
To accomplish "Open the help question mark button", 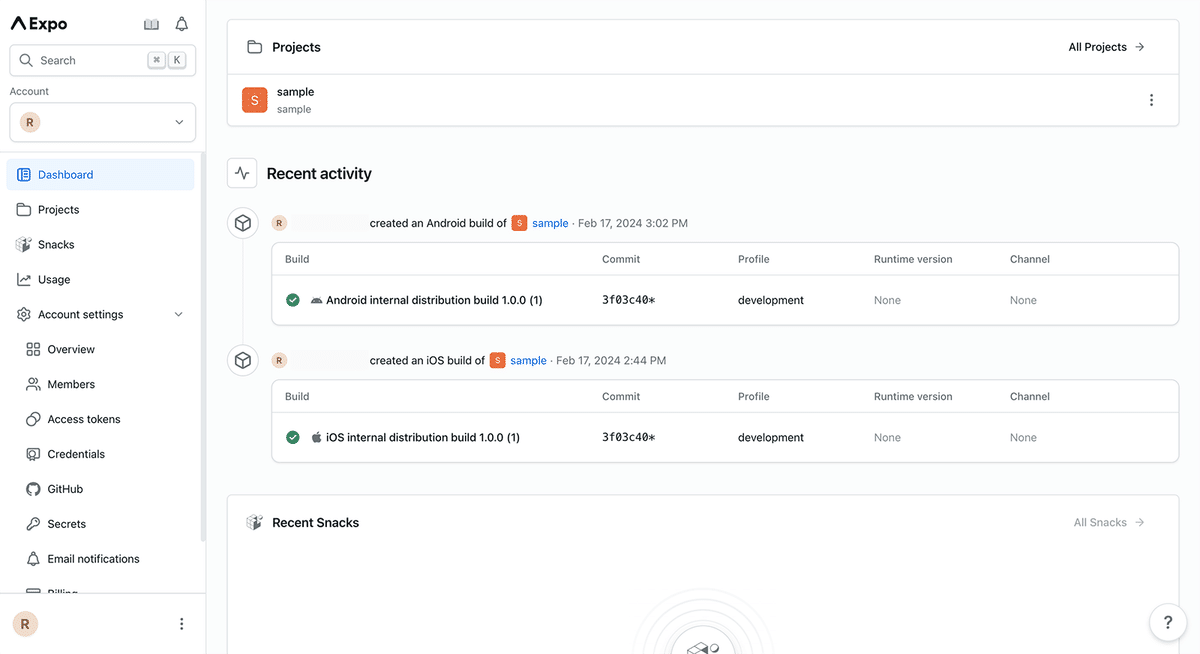I will pyautogui.click(x=1167, y=623).
